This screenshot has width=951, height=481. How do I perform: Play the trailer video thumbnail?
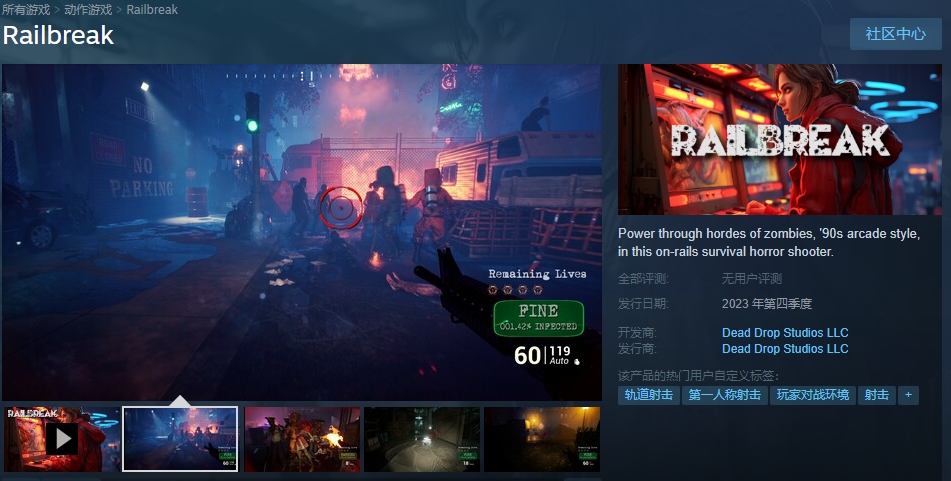(61, 439)
